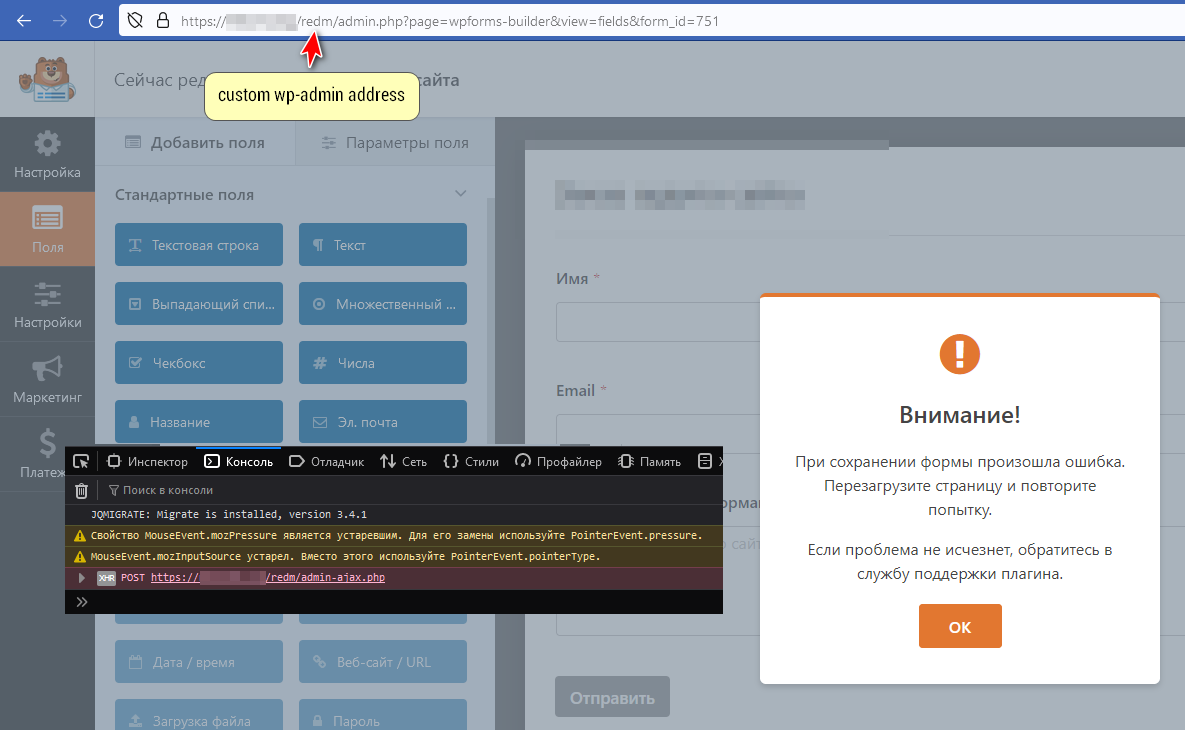The width and height of the screenshot is (1185, 730).
Task: Open the Маркетинг megaphone section
Action: pos(47,379)
